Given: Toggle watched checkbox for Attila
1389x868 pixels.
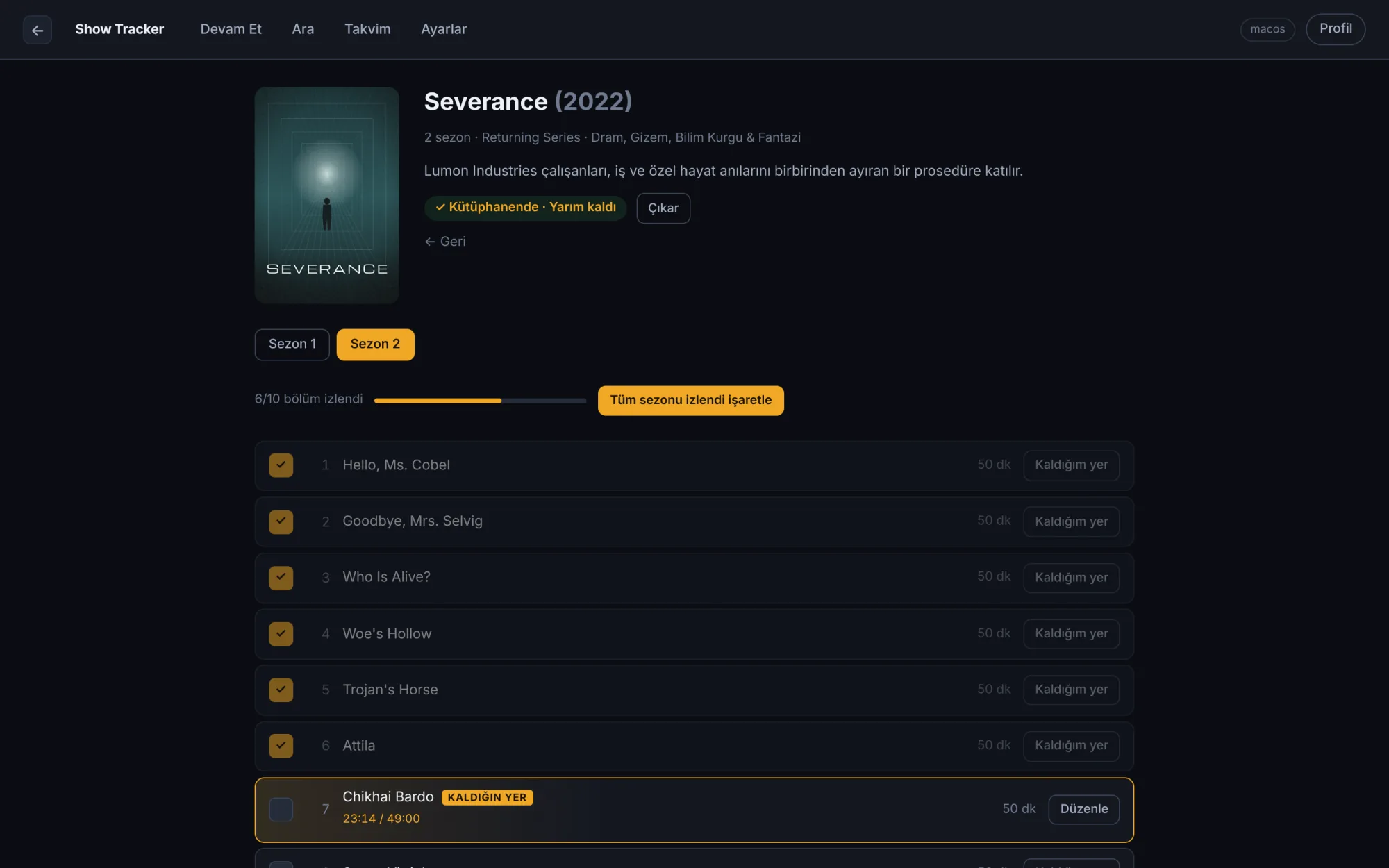Looking at the screenshot, I should 281,746.
